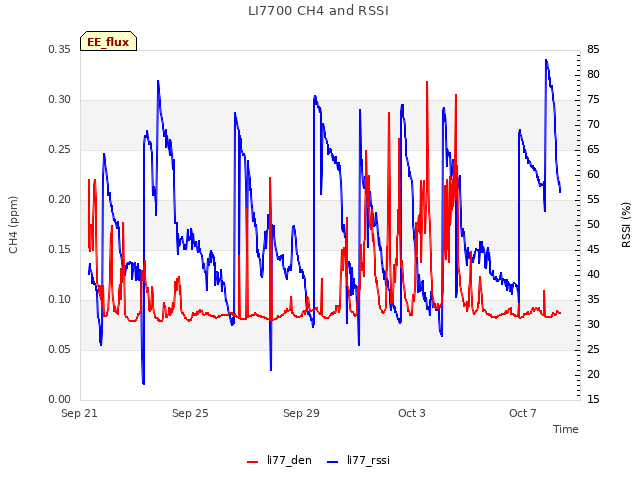Click the 25 value on RSSI axis
The width and height of the screenshot is (640, 480).
point(593,349)
